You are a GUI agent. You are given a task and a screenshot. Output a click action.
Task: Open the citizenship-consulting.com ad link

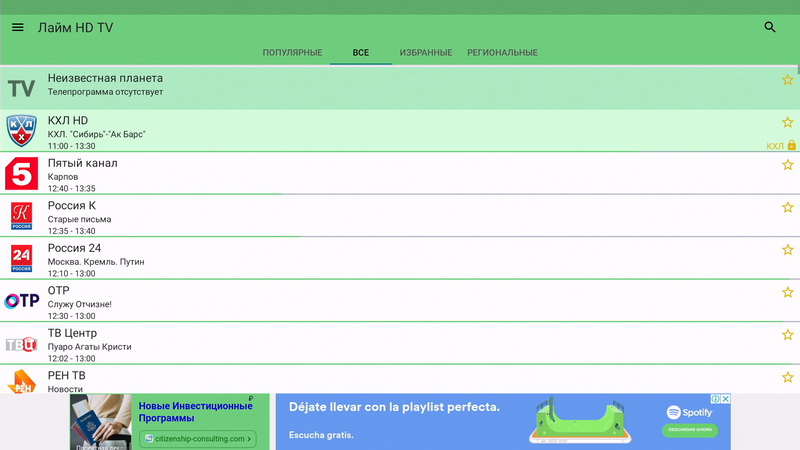pos(197,438)
